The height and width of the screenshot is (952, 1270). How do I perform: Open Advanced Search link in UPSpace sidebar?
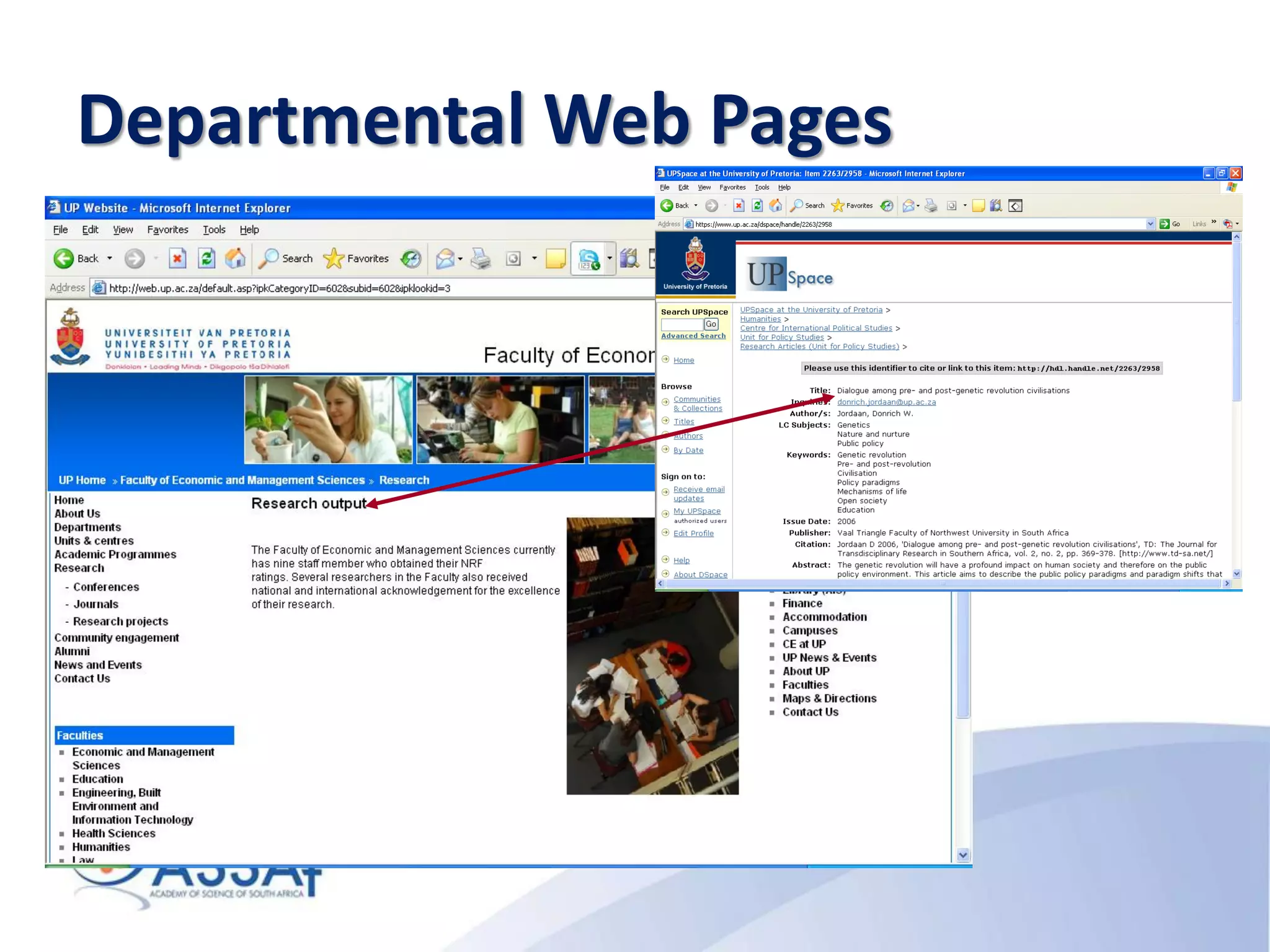point(693,336)
